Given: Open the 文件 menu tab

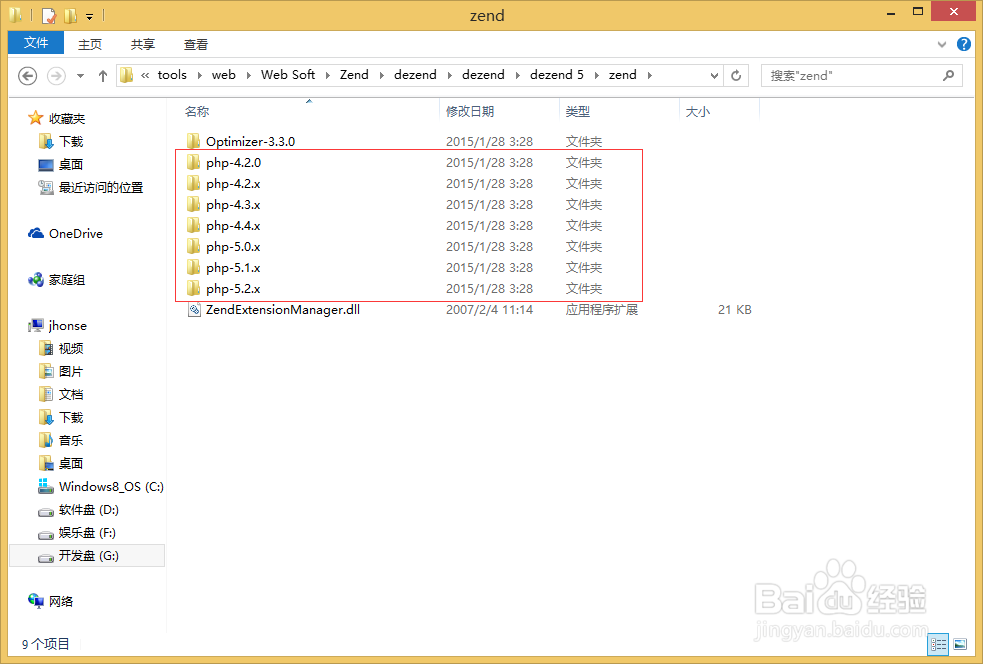Looking at the screenshot, I should [x=36, y=43].
